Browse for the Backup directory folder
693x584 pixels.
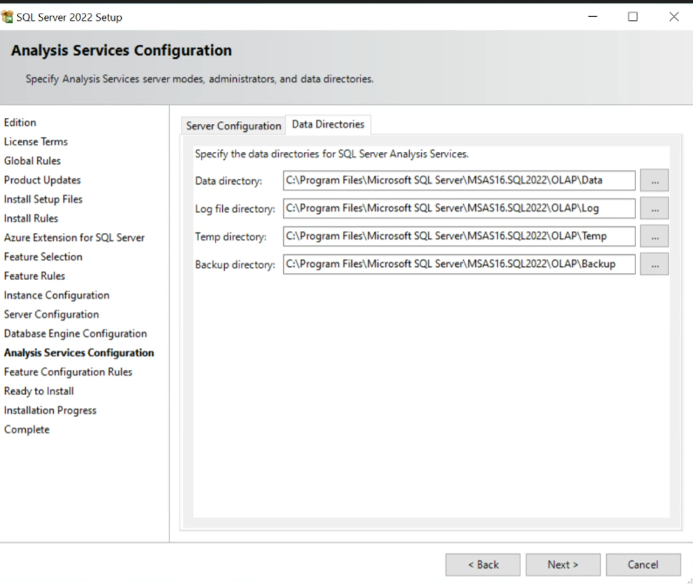[654, 264]
